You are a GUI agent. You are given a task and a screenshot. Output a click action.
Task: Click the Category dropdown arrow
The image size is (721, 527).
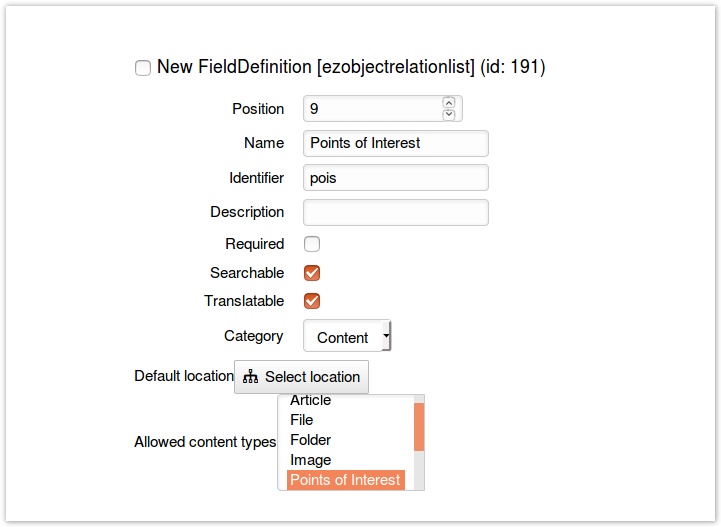click(386, 337)
